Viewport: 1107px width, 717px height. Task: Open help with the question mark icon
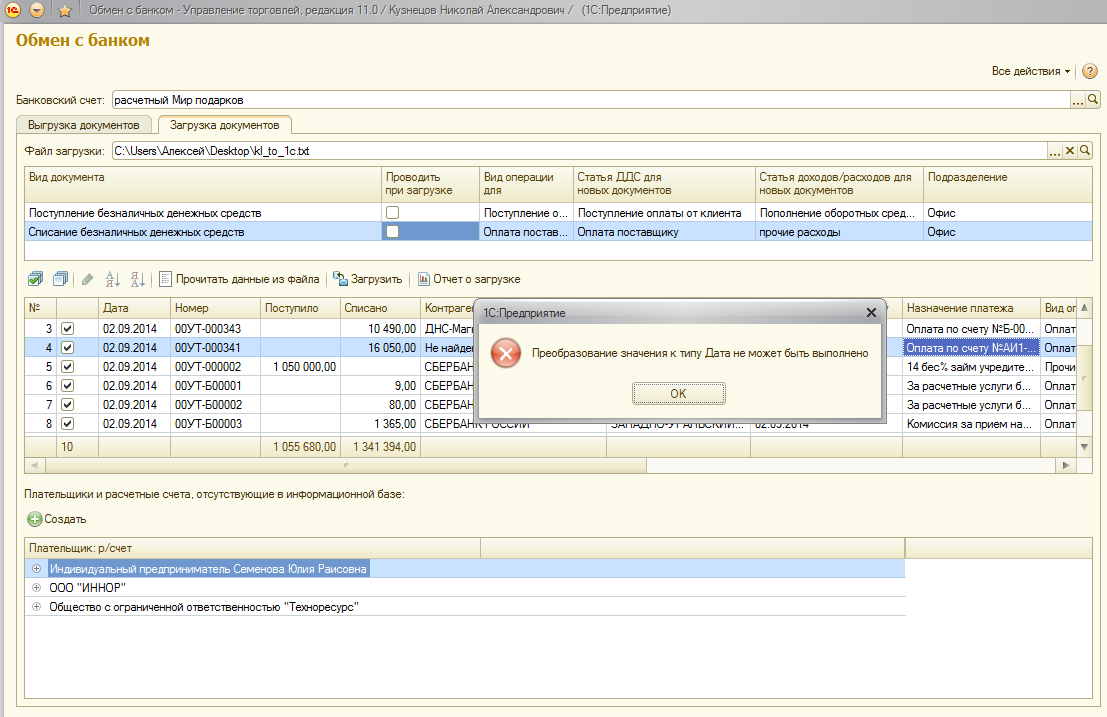(1090, 72)
